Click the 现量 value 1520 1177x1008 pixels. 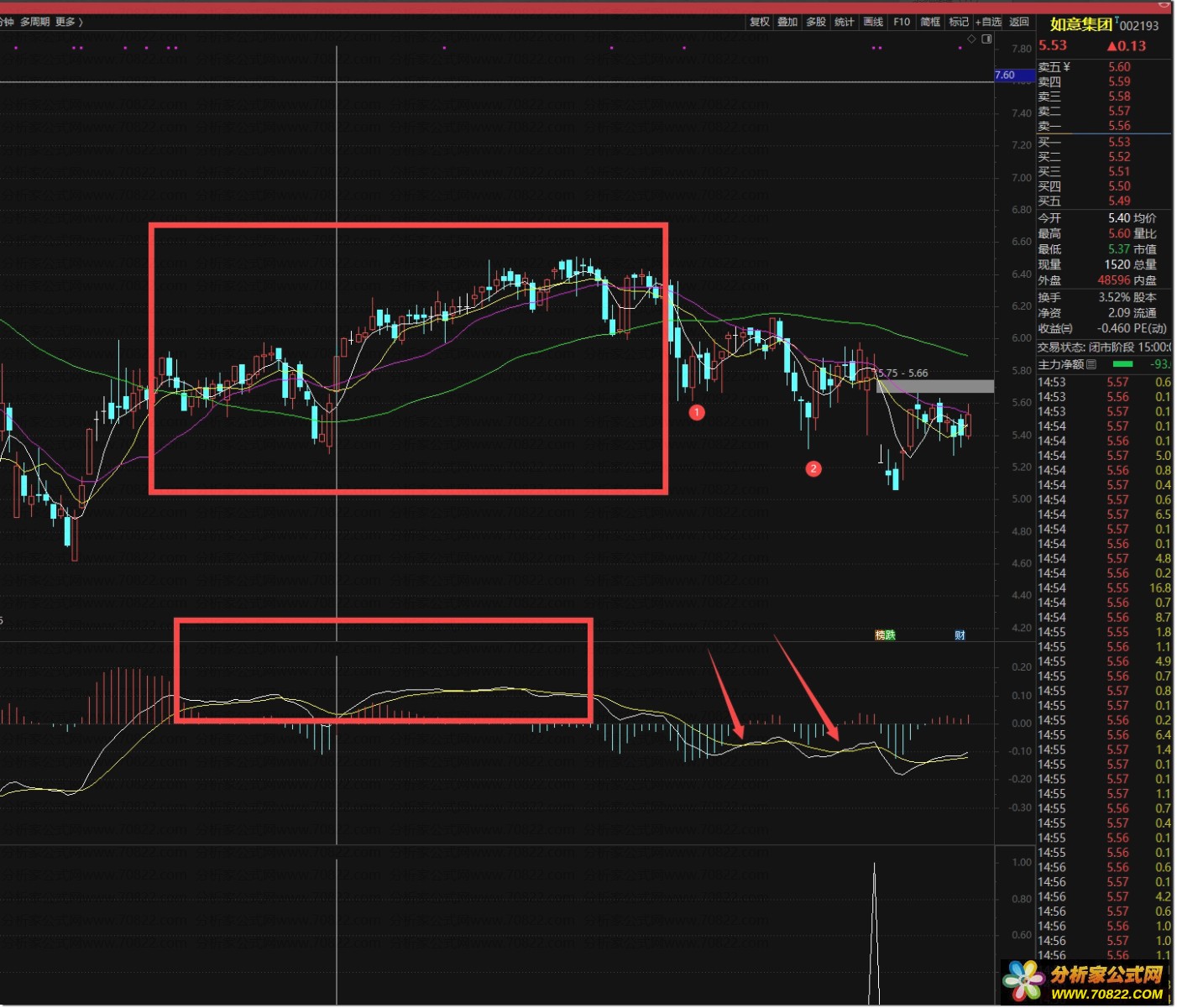click(1117, 264)
